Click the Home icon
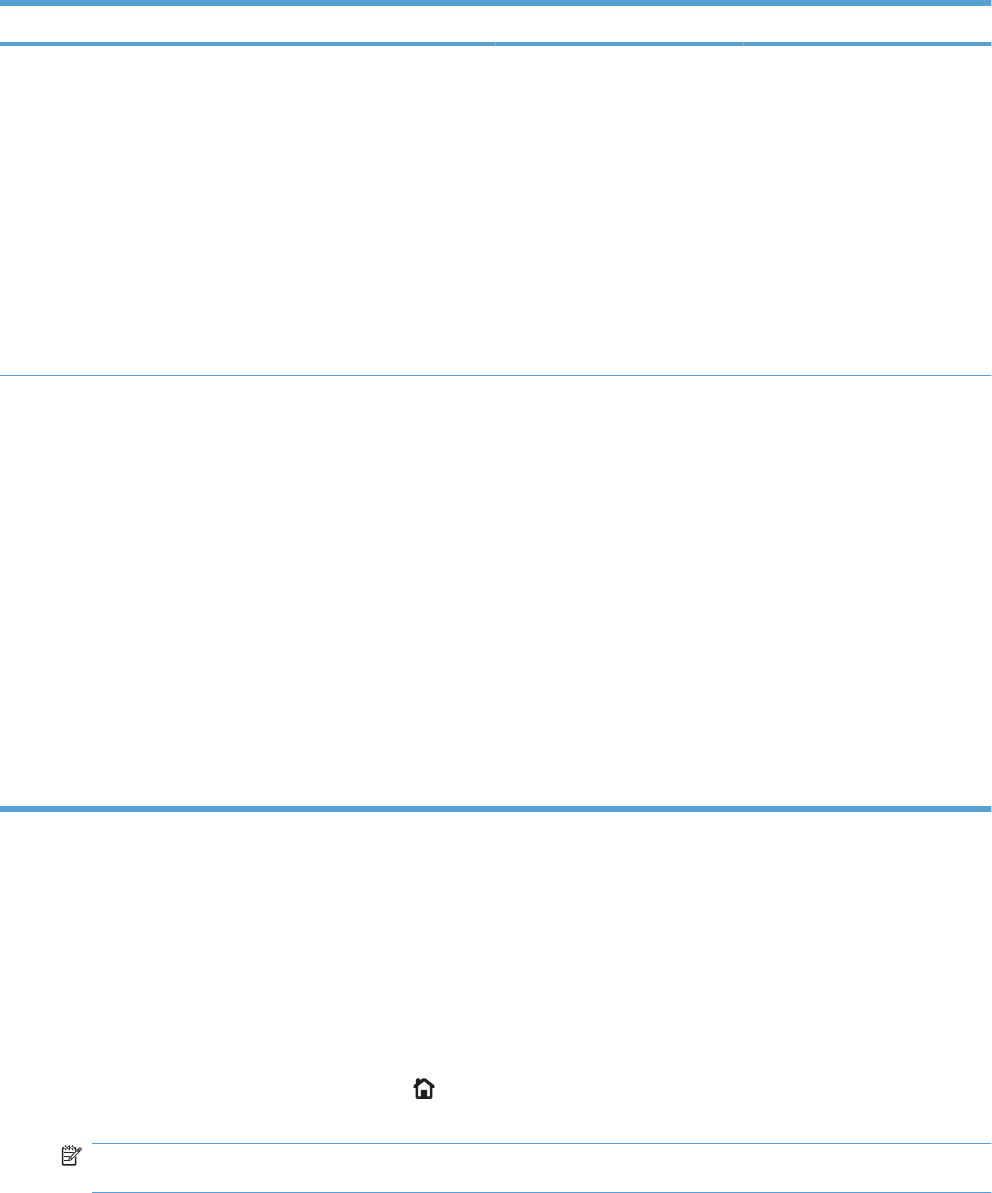Image resolution: width=992 pixels, height=1193 pixels. [424, 1089]
